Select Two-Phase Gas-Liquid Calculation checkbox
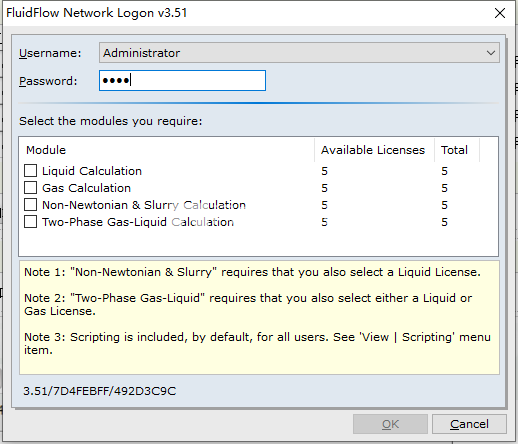The height and width of the screenshot is (444, 518). coord(30,222)
